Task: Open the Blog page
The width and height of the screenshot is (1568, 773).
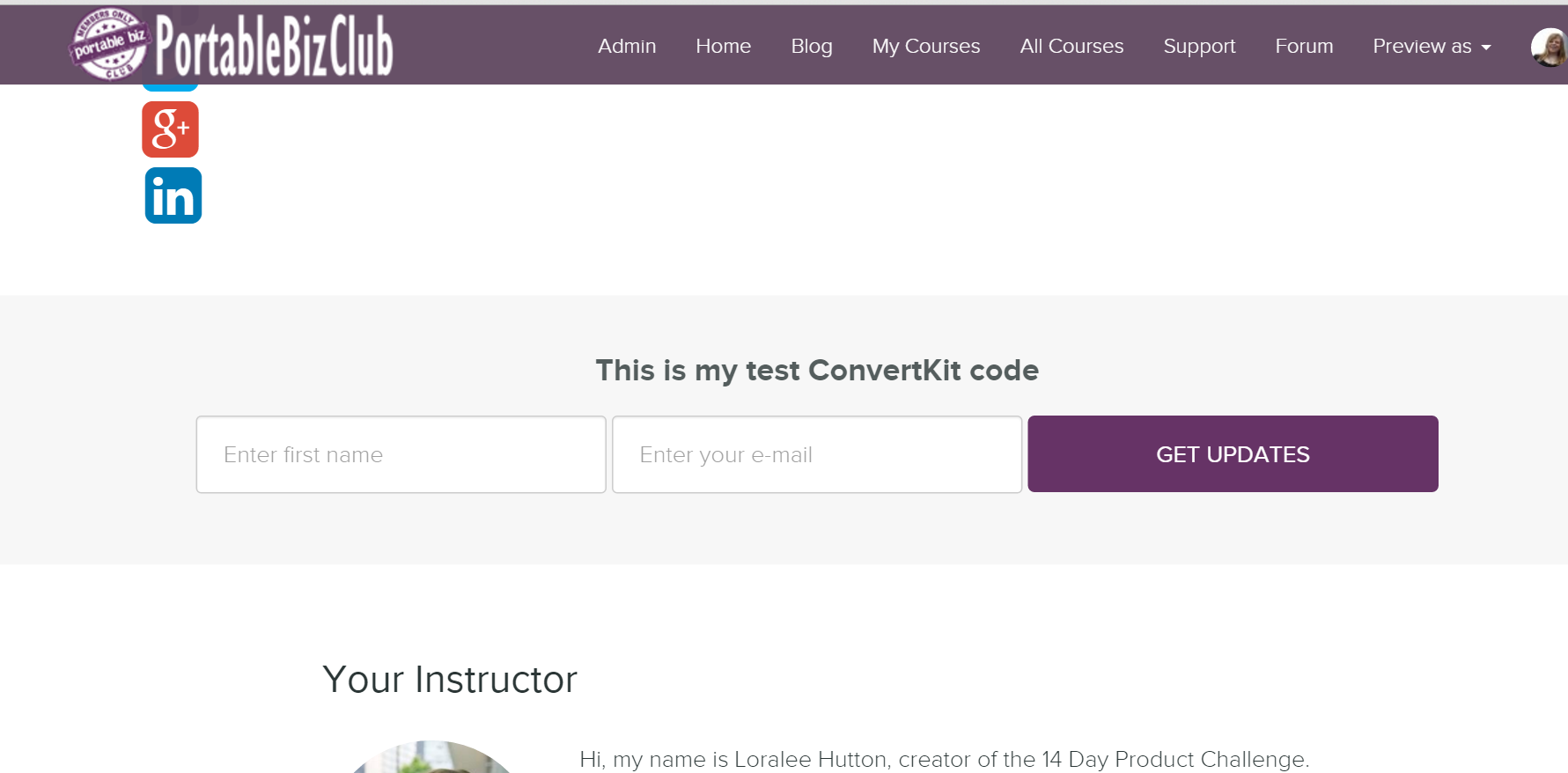Action: pos(811,47)
